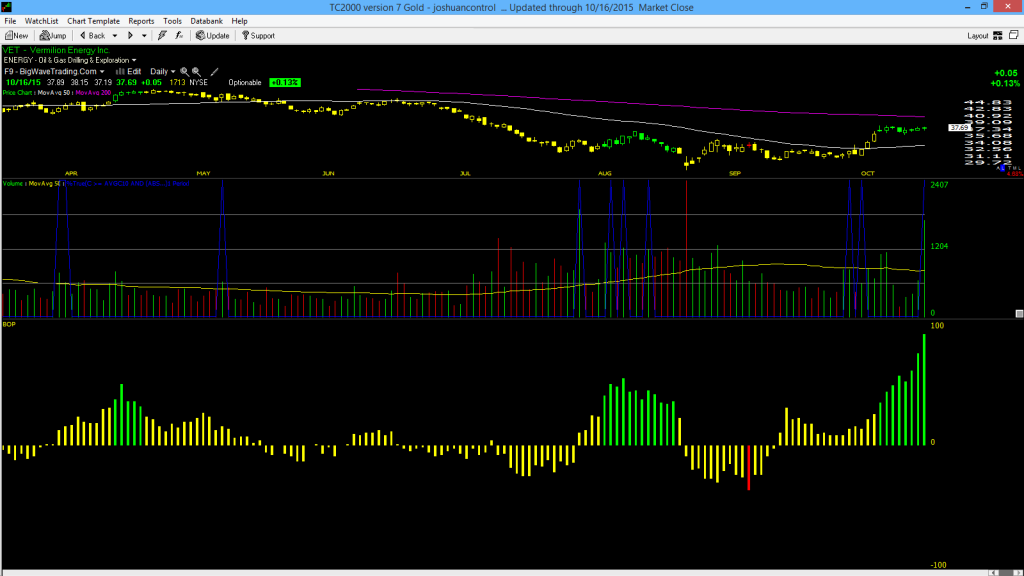Zoom out with the second magnifier icon
Viewport: 1024px width, 576px height.
(x=196, y=71)
